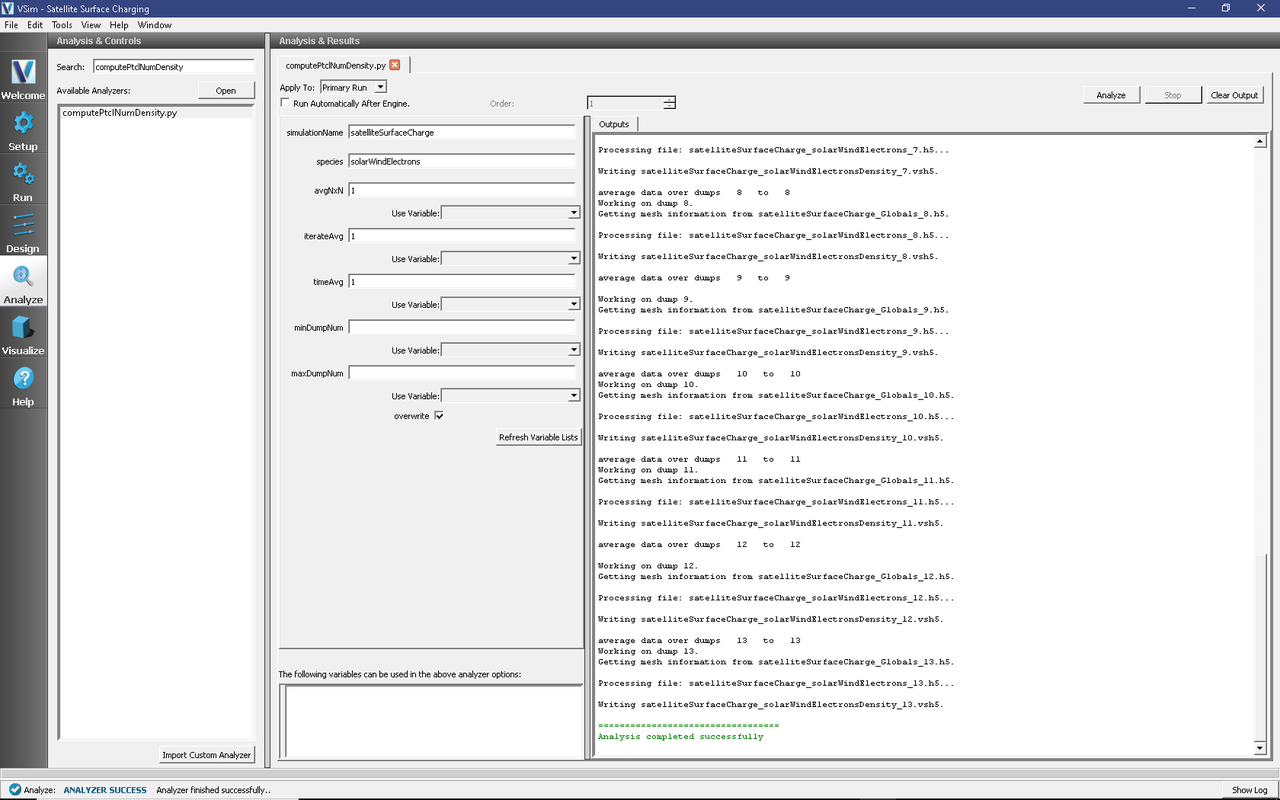This screenshot has height=800, width=1280.
Task: Click the Show Log button
Action: tap(1249, 790)
